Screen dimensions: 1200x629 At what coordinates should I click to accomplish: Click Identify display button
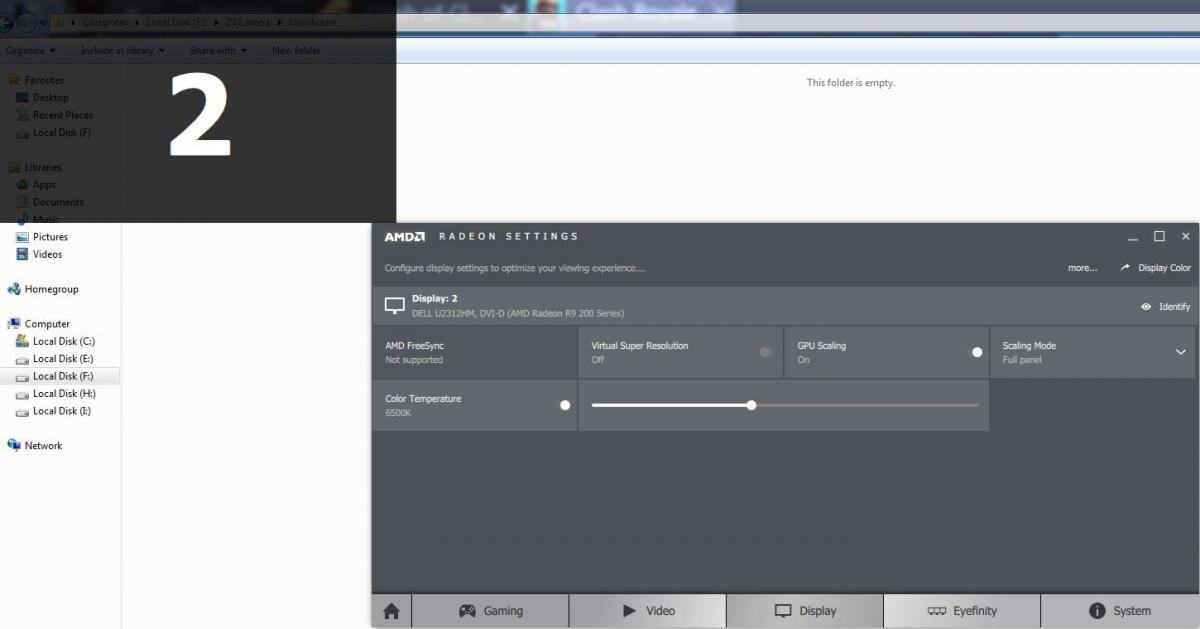(x=1165, y=307)
